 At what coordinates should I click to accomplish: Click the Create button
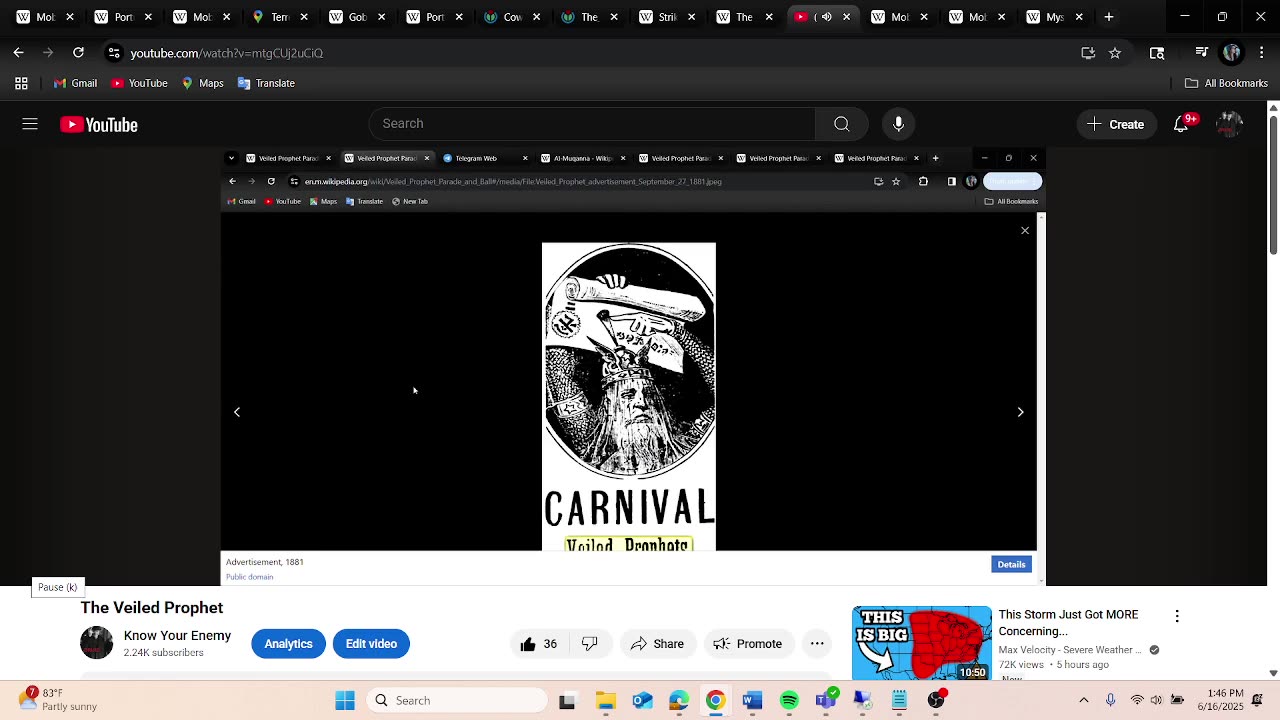[1116, 124]
